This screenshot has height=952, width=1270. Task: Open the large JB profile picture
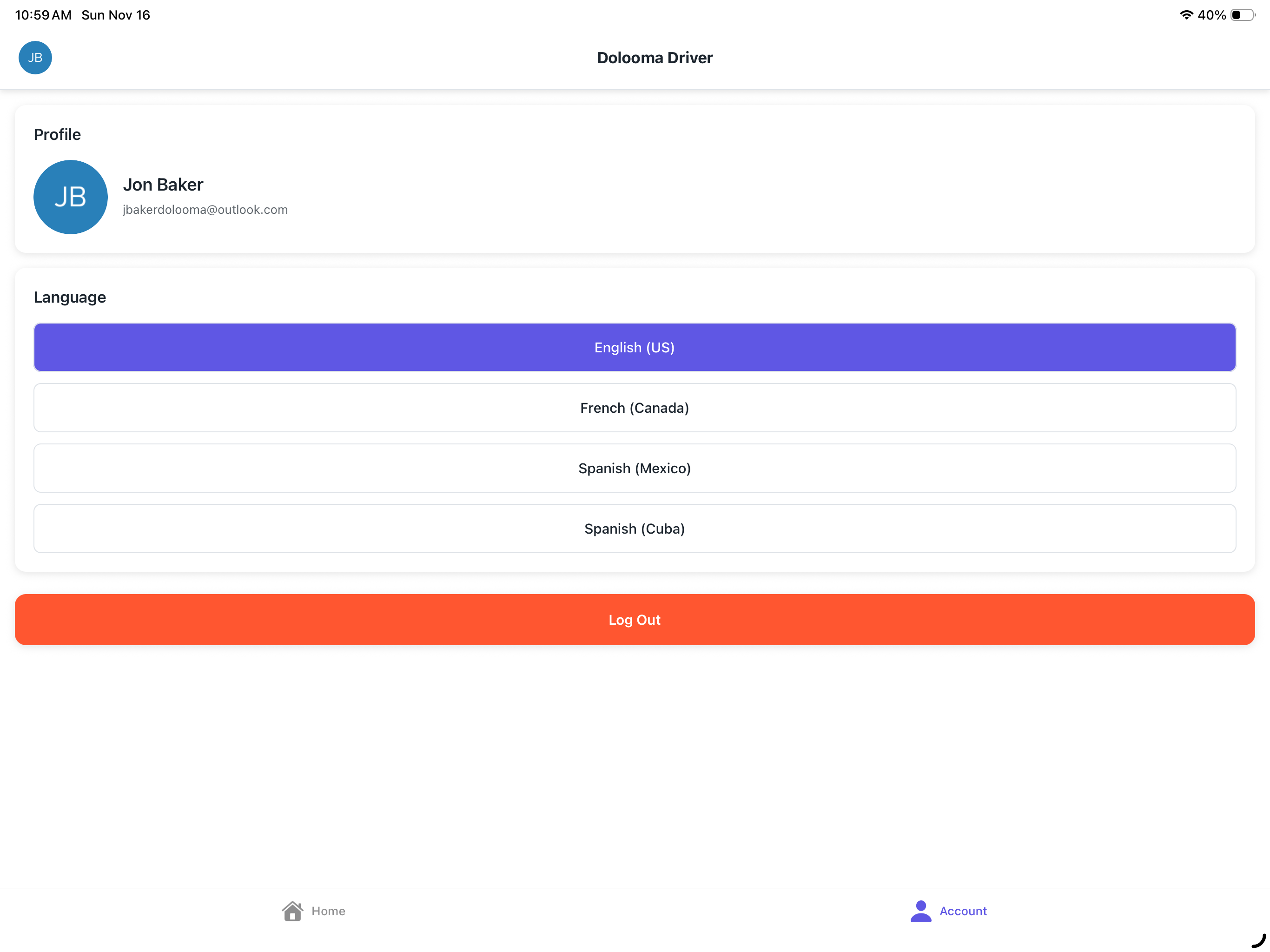point(71,197)
